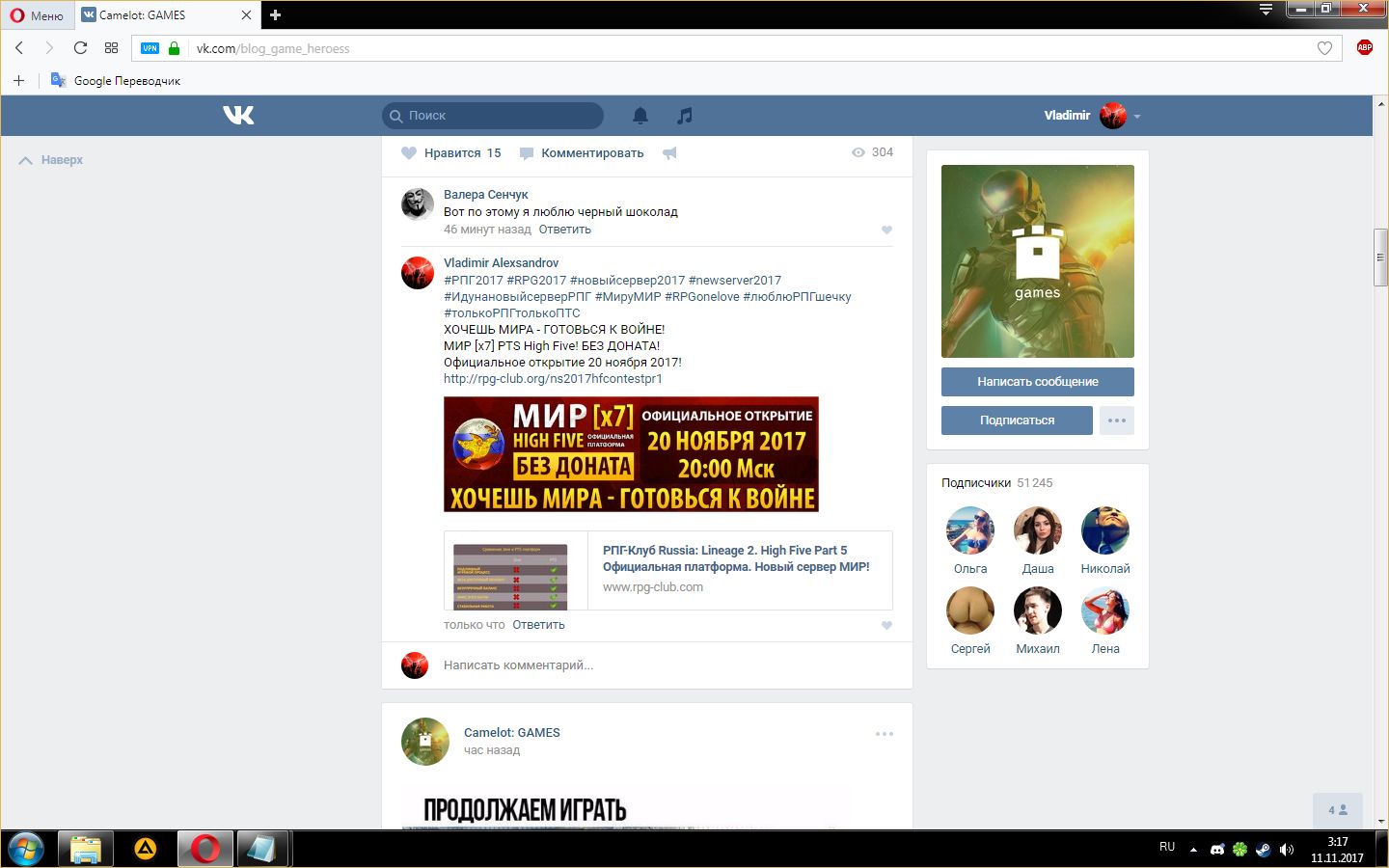Screen dimensions: 1389x868
Task: Show hidden system tray icons
Action: click(x=1193, y=850)
